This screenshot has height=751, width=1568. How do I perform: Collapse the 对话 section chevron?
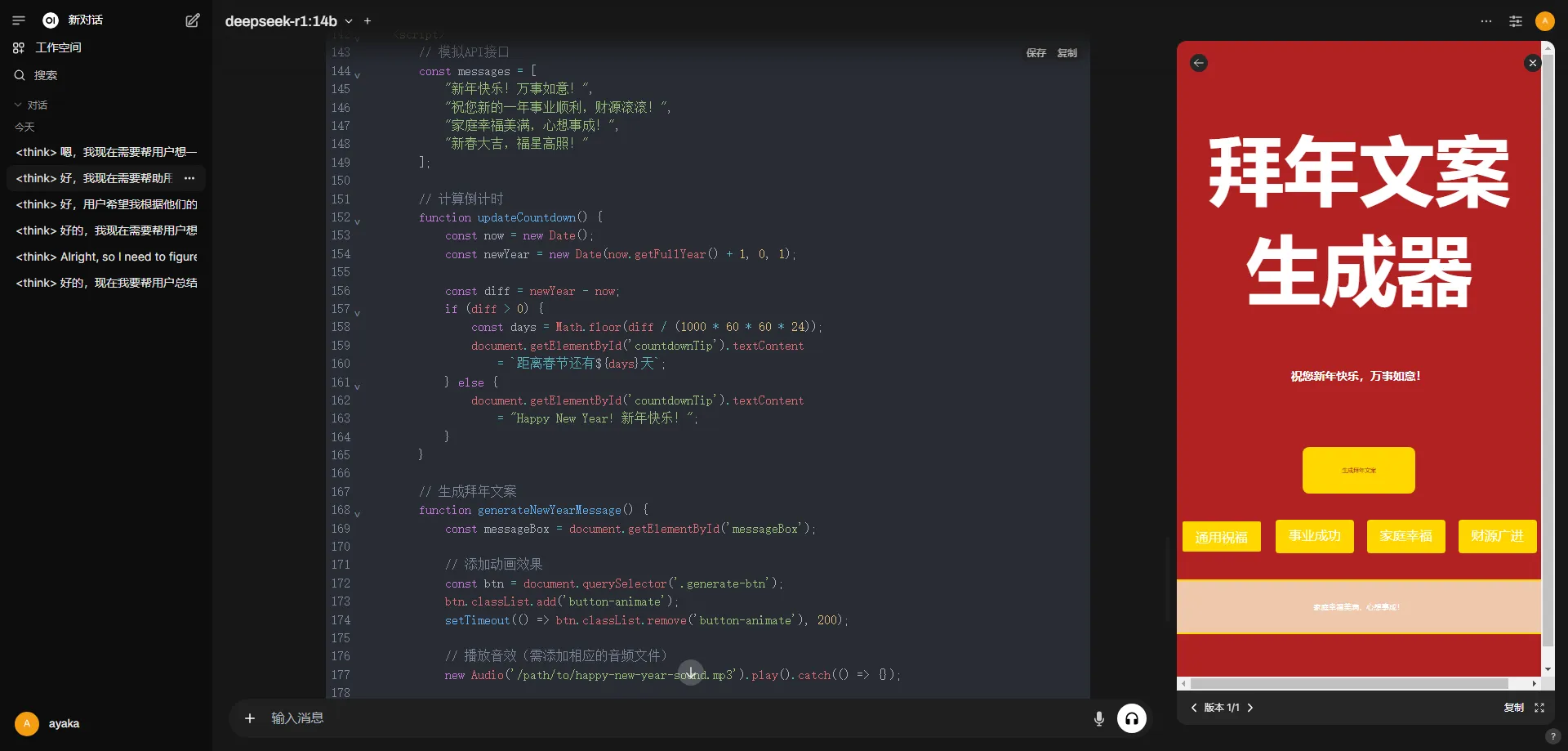(18, 105)
